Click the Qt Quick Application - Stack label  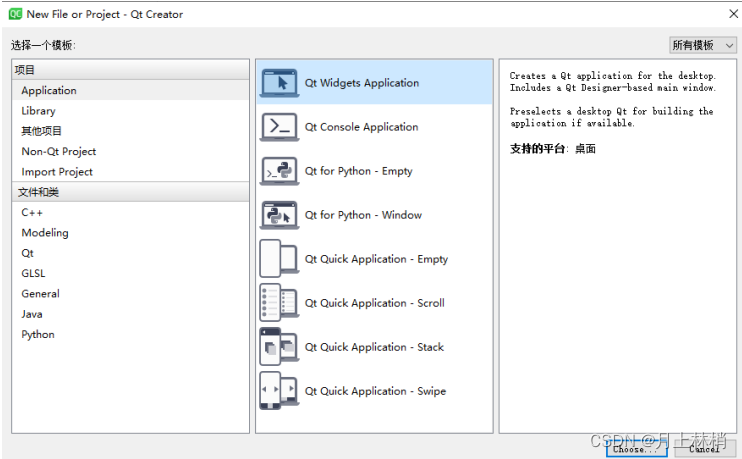tap(374, 347)
